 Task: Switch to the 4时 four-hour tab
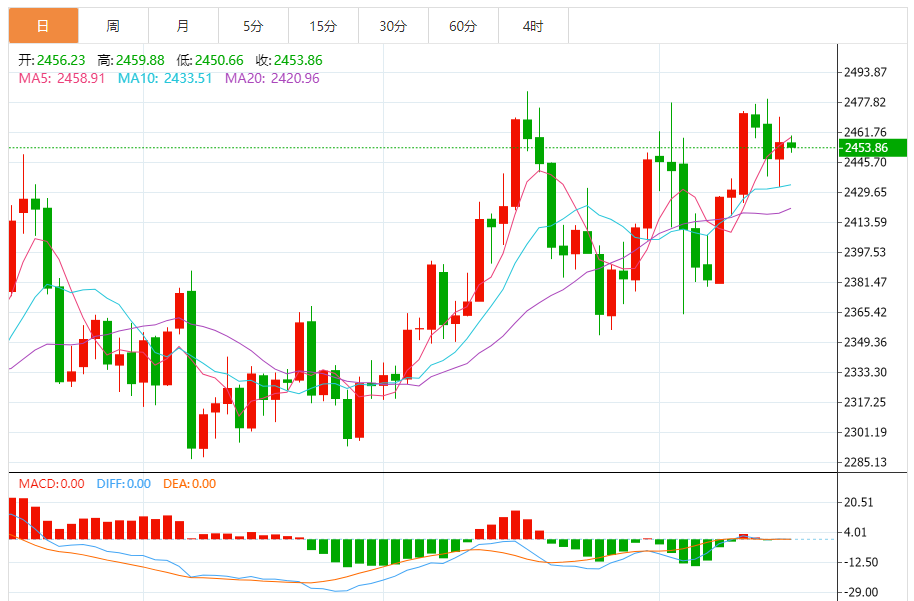(x=533, y=26)
